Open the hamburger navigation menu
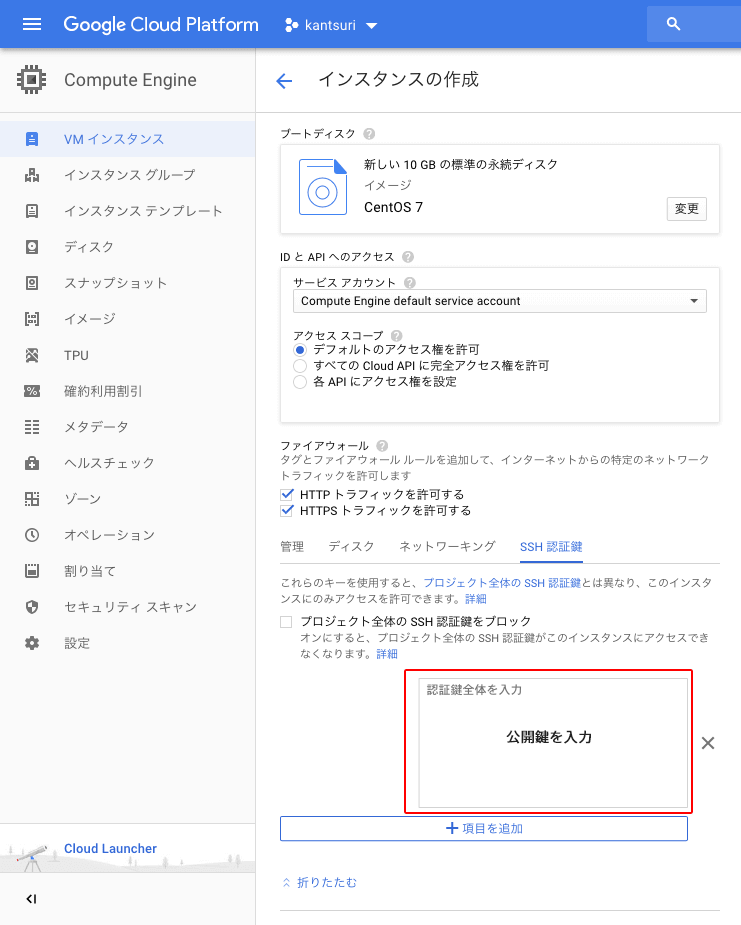The width and height of the screenshot is (741, 925). pyautogui.click(x=32, y=24)
